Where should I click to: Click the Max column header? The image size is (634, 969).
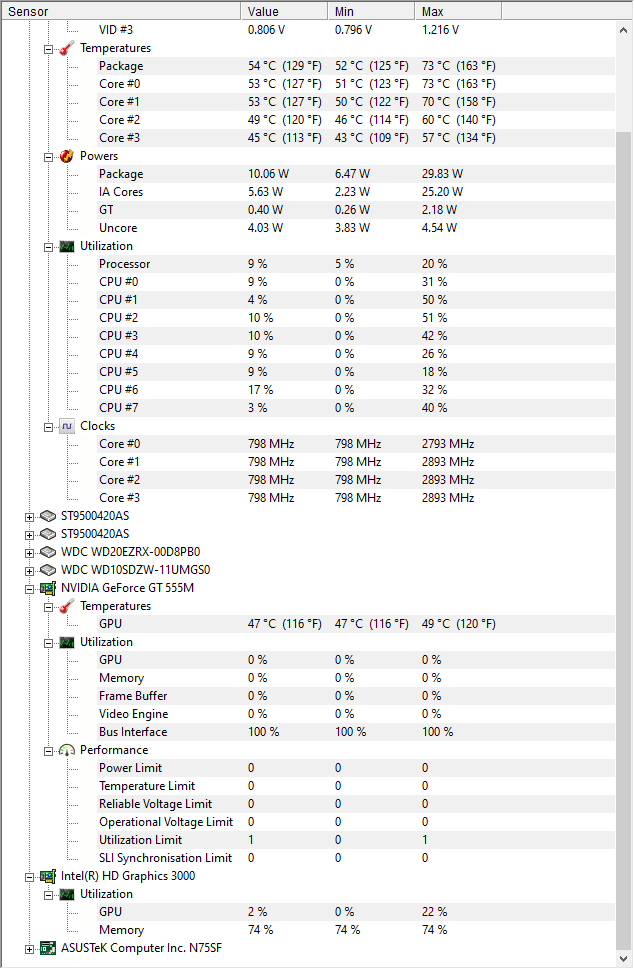457,11
